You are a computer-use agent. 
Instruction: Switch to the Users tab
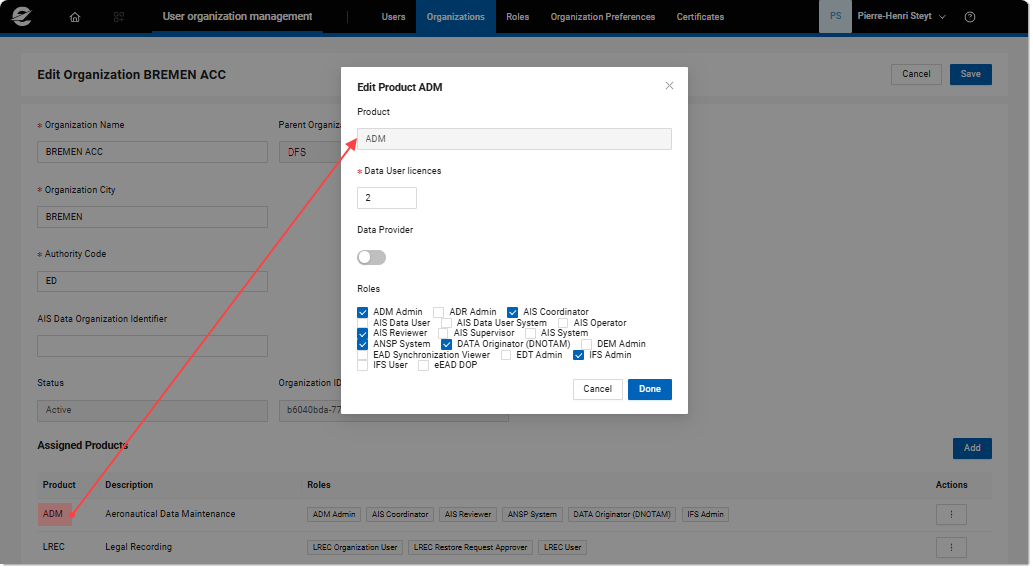coord(393,17)
